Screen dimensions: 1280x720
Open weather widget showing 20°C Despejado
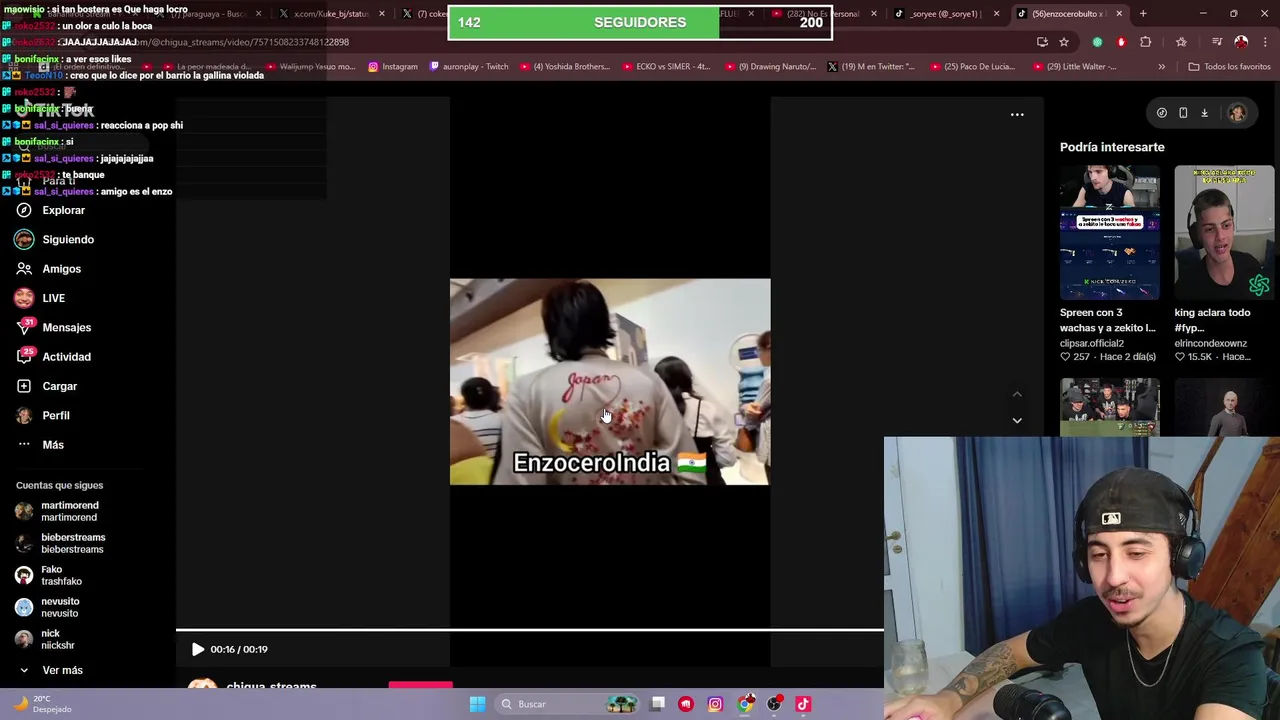pos(42,704)
